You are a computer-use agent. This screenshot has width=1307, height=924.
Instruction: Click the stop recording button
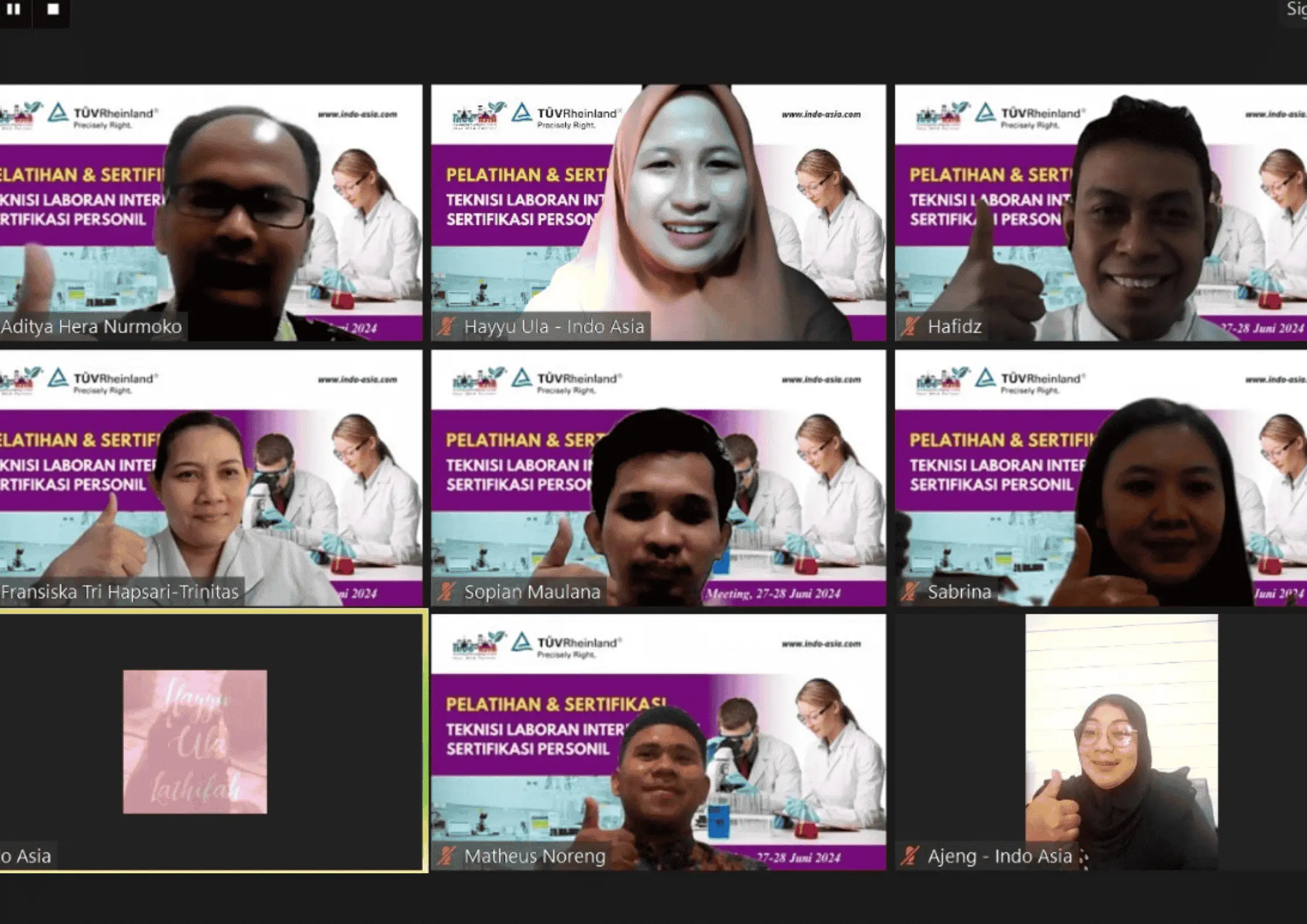[x=52, y=10]
